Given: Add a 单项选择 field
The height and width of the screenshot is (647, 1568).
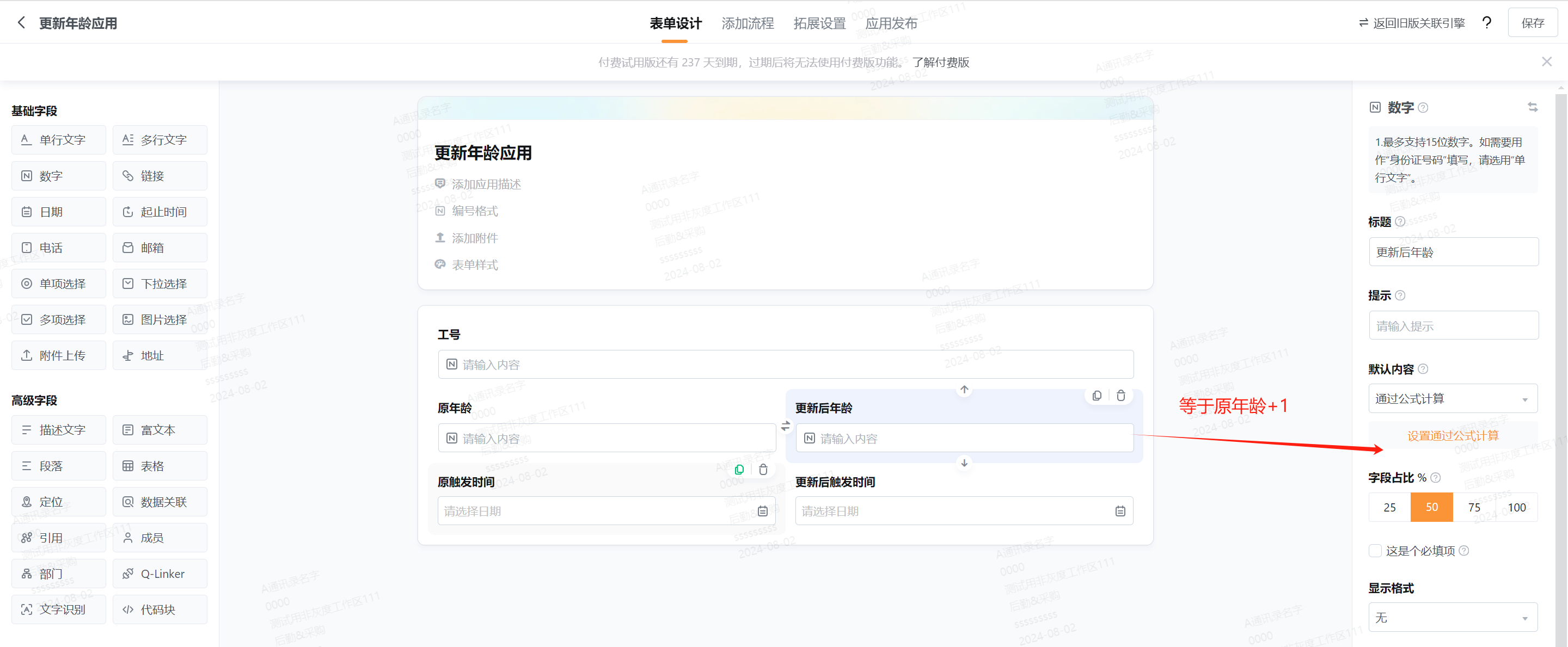Looking at the screenshot, I should click(x=58, y=284).
